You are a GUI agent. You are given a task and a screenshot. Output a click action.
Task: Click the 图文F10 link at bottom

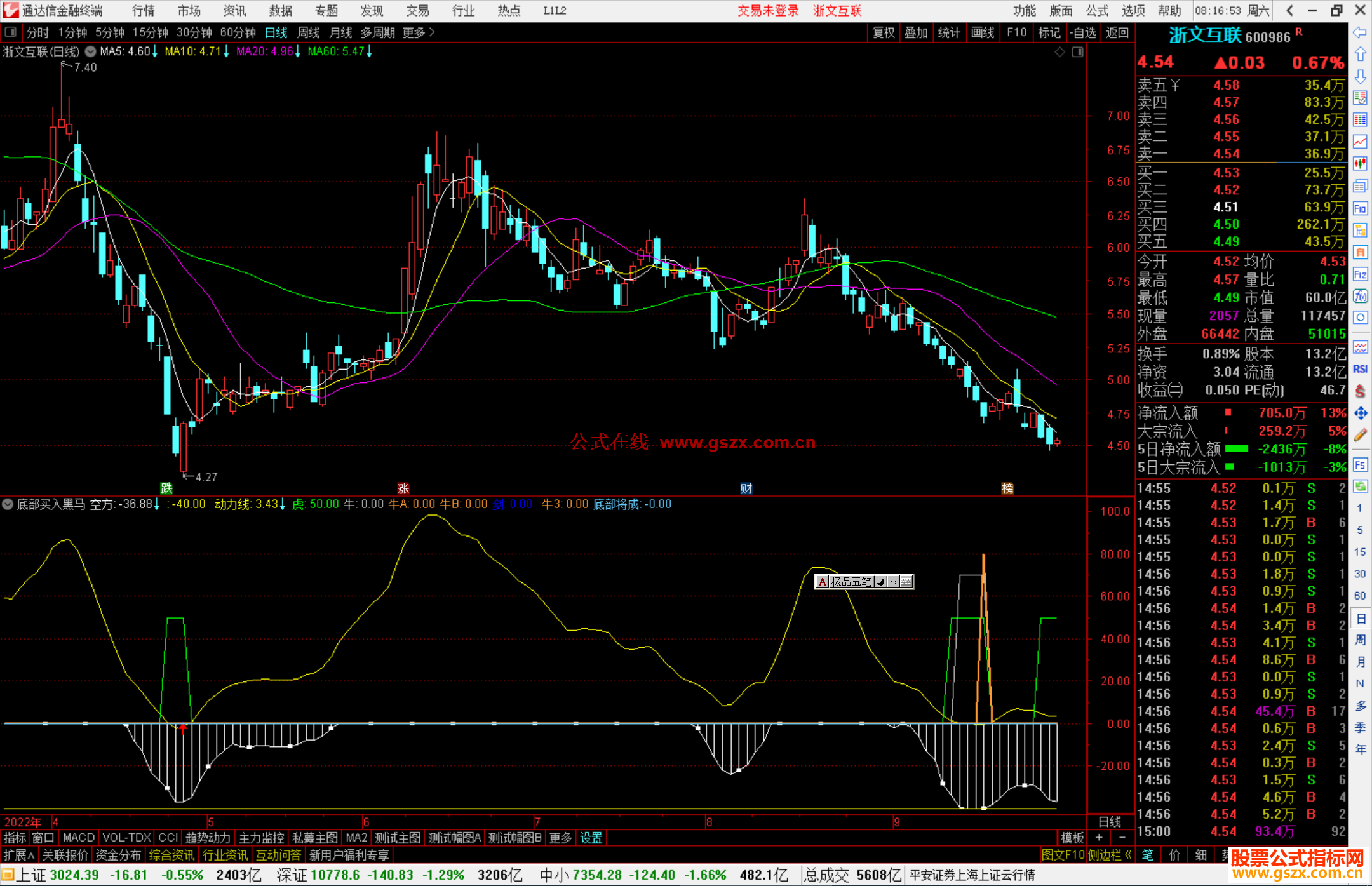1063,855
